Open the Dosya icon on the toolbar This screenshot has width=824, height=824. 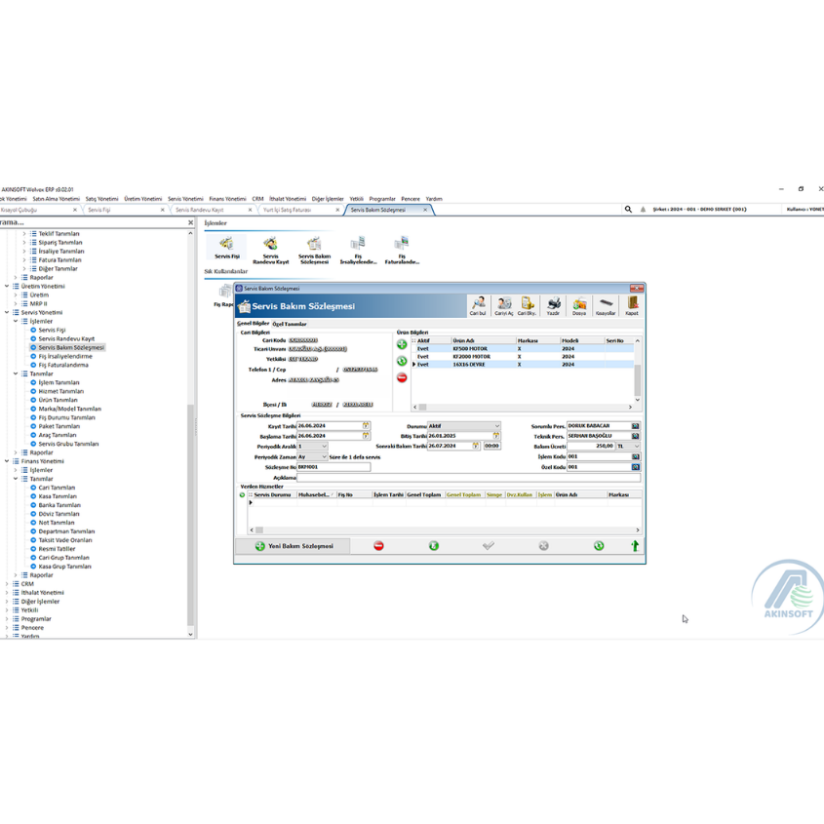tap(578, 303)
